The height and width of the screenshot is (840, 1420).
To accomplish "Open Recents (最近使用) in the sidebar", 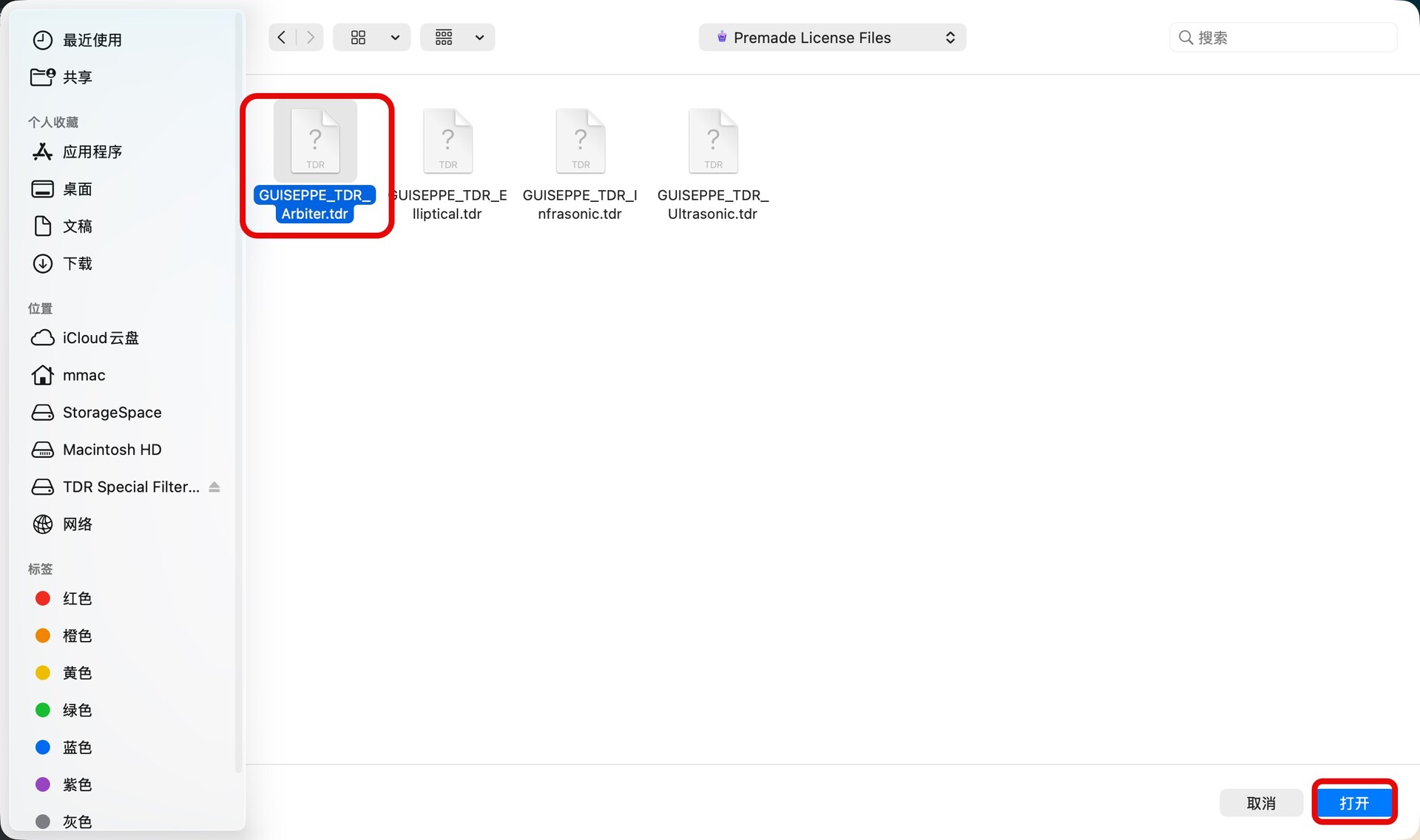I will (x=77, y=40).
